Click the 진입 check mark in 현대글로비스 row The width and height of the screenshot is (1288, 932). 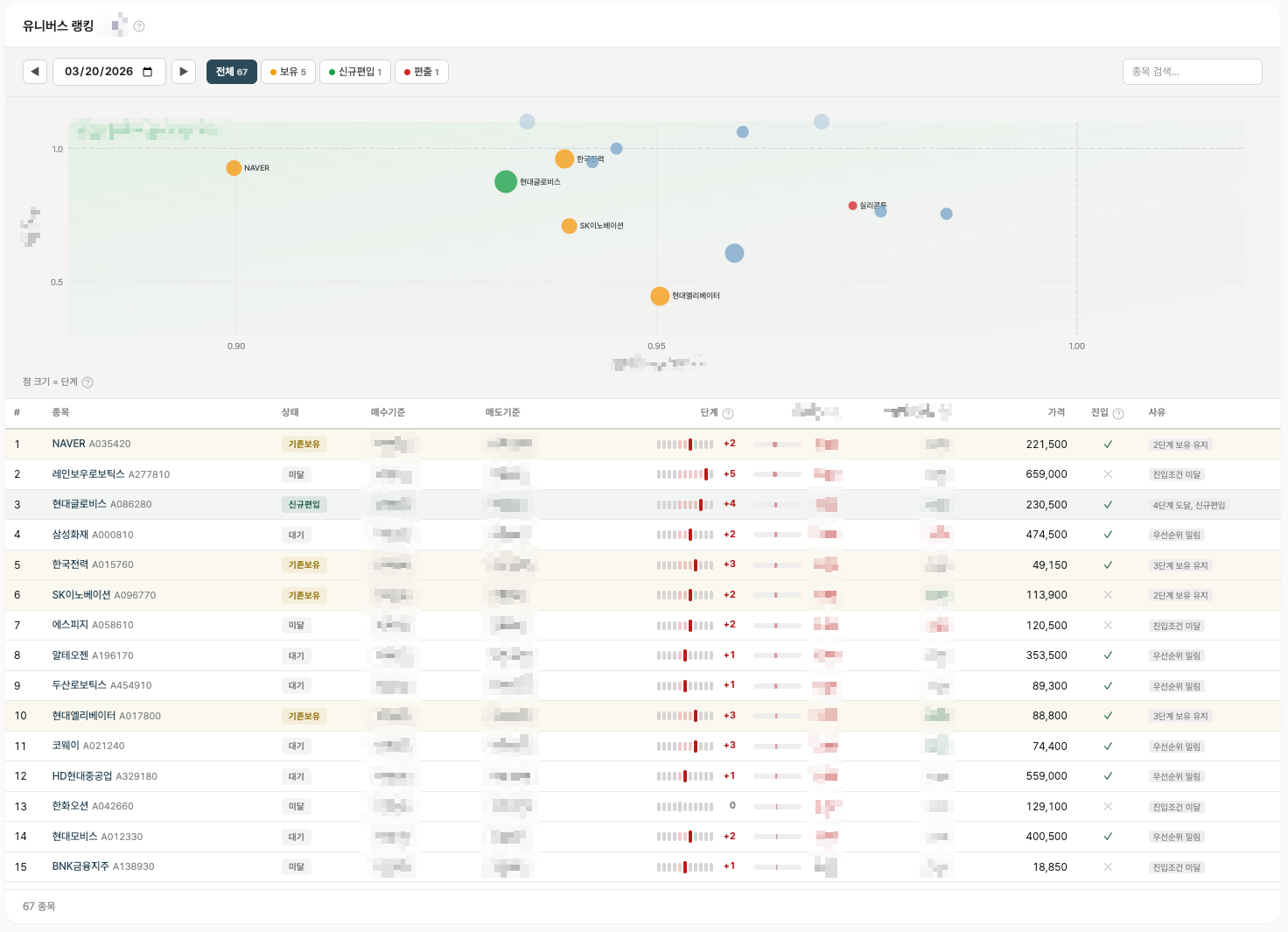(1108, 505)
